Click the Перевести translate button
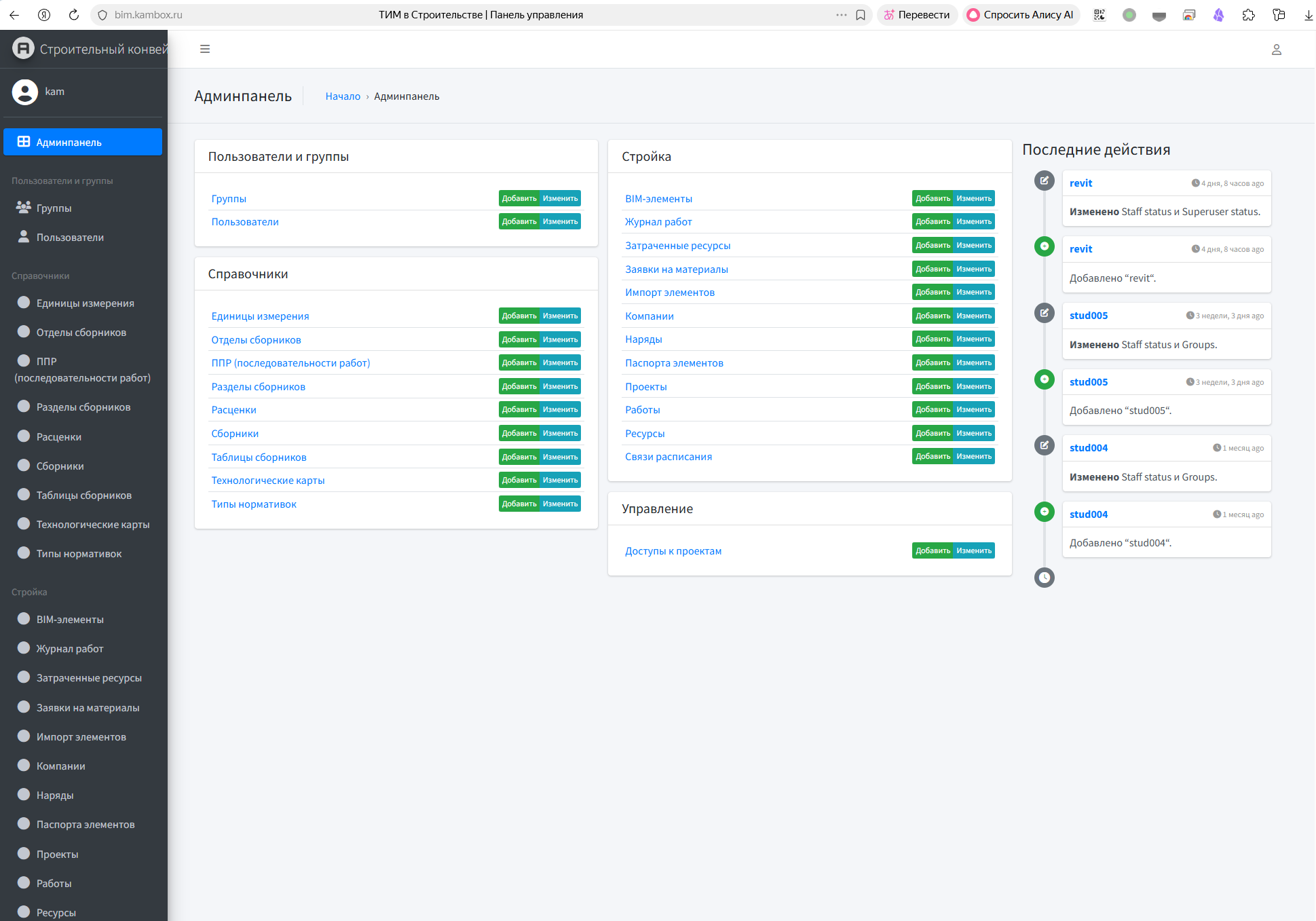Viewport: 1316px width, 921px height. pos(917,15)
